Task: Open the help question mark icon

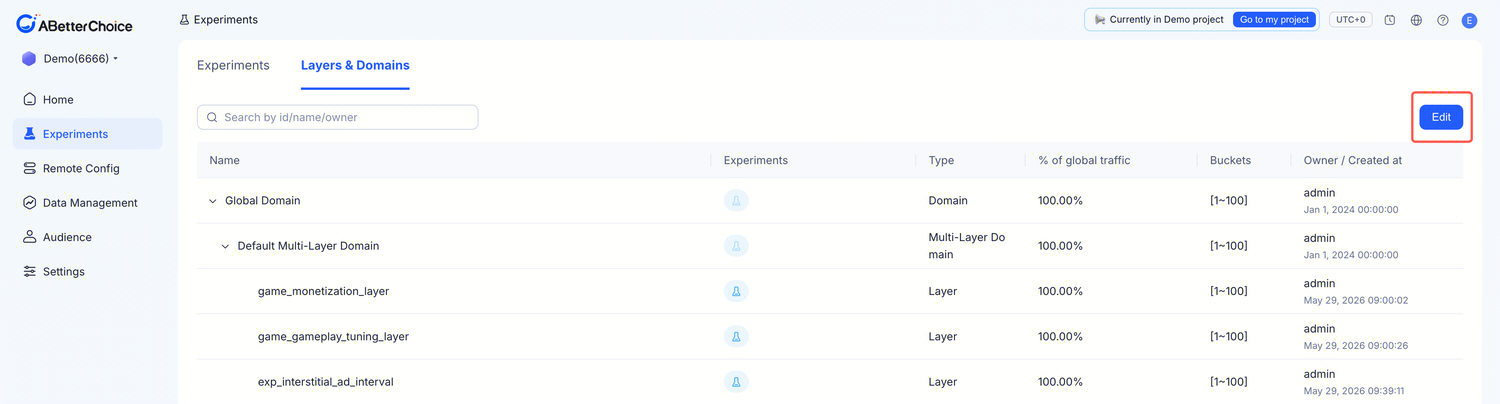Action: pos(1443,20)
